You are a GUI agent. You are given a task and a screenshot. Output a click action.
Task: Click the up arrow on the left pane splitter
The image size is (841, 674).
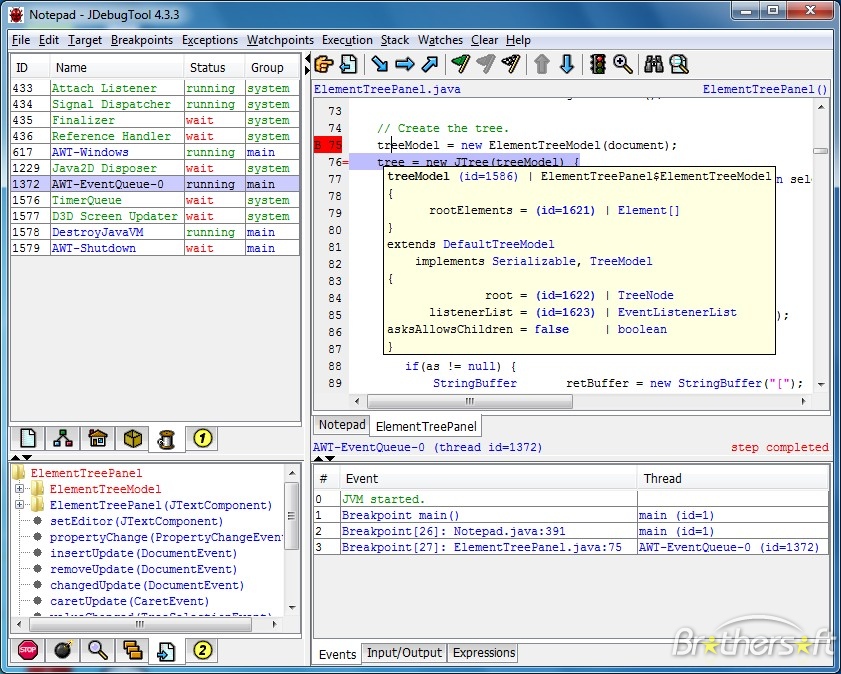(x=16, y=457)
